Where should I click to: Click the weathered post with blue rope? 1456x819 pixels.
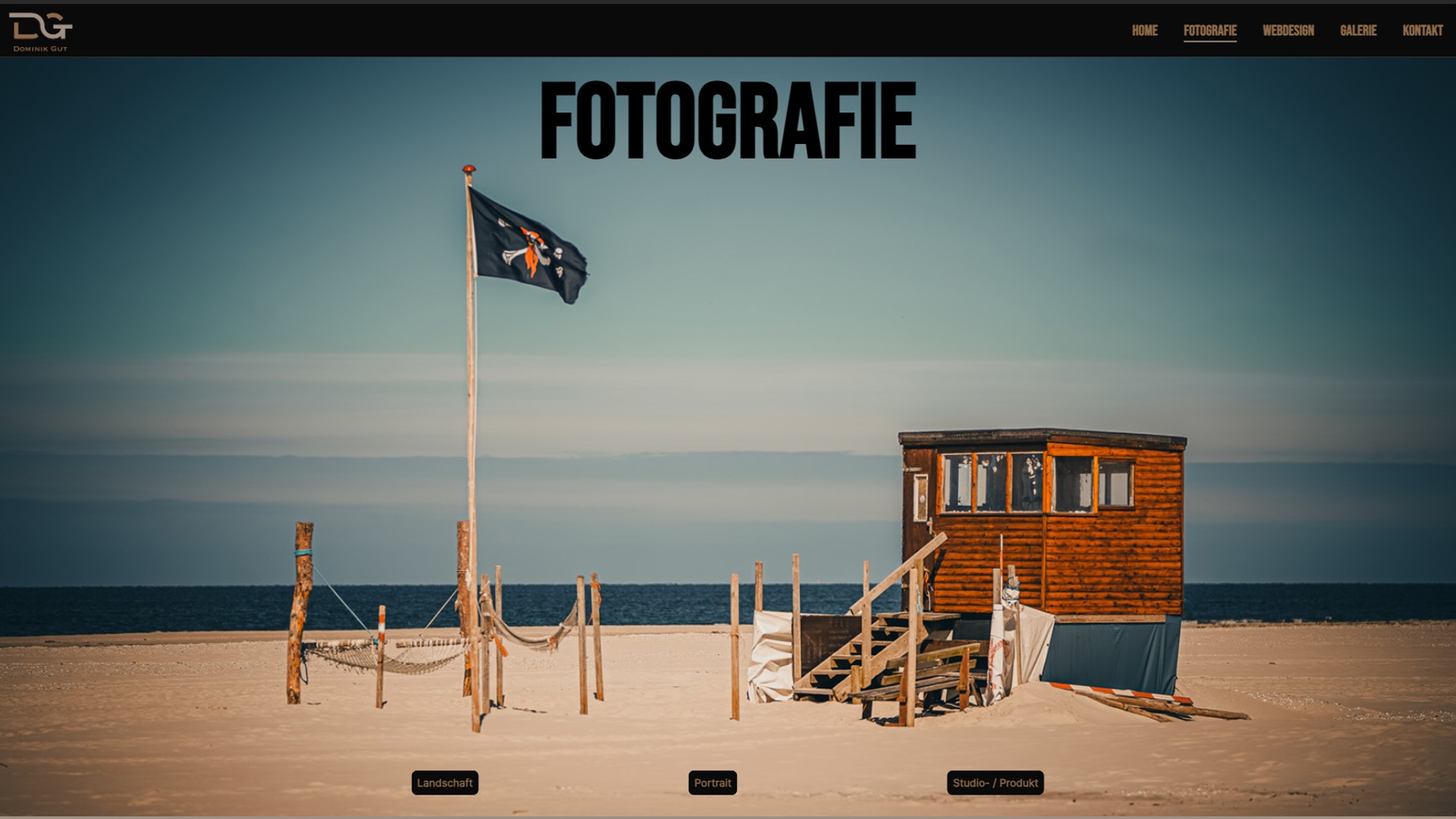301,607
